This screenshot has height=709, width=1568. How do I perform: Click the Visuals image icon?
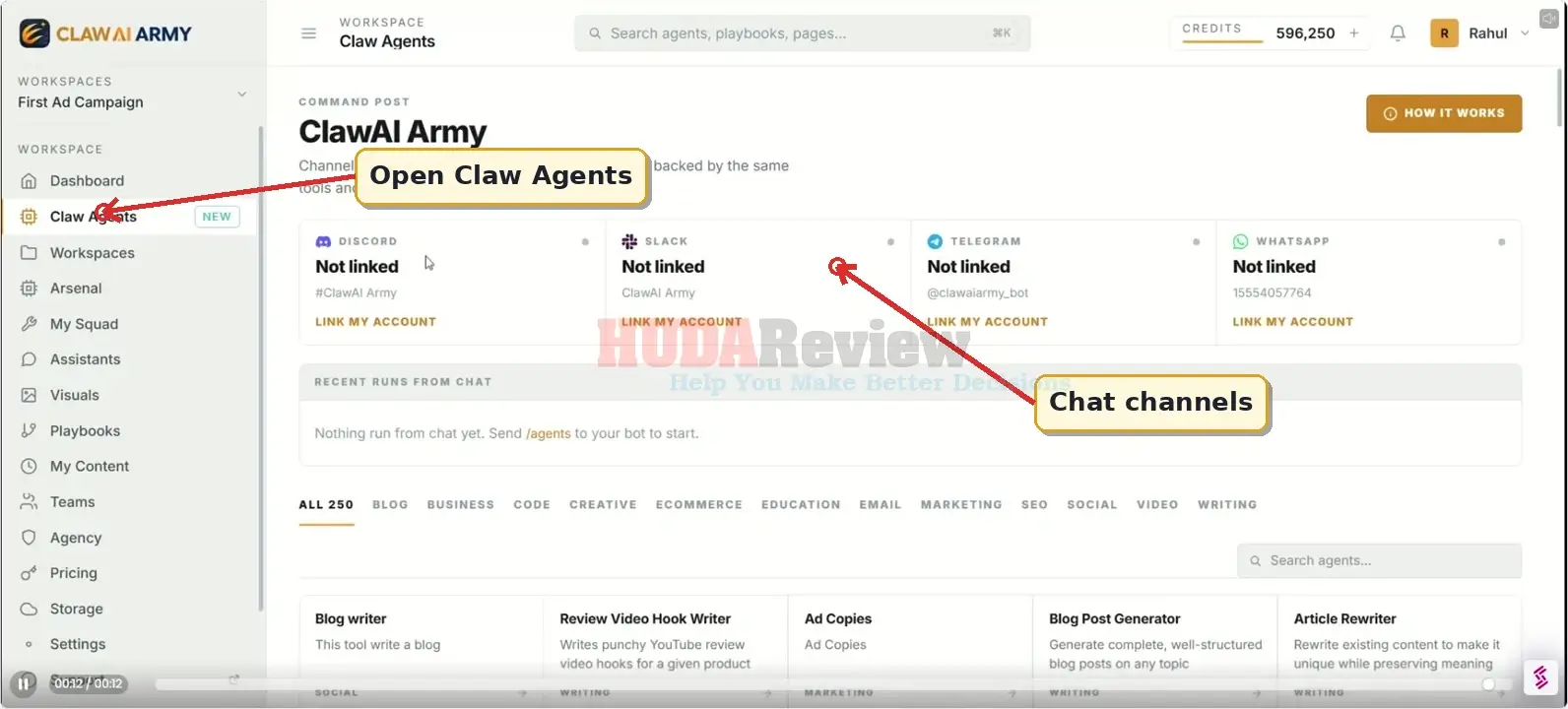click(x=29, y=395)
